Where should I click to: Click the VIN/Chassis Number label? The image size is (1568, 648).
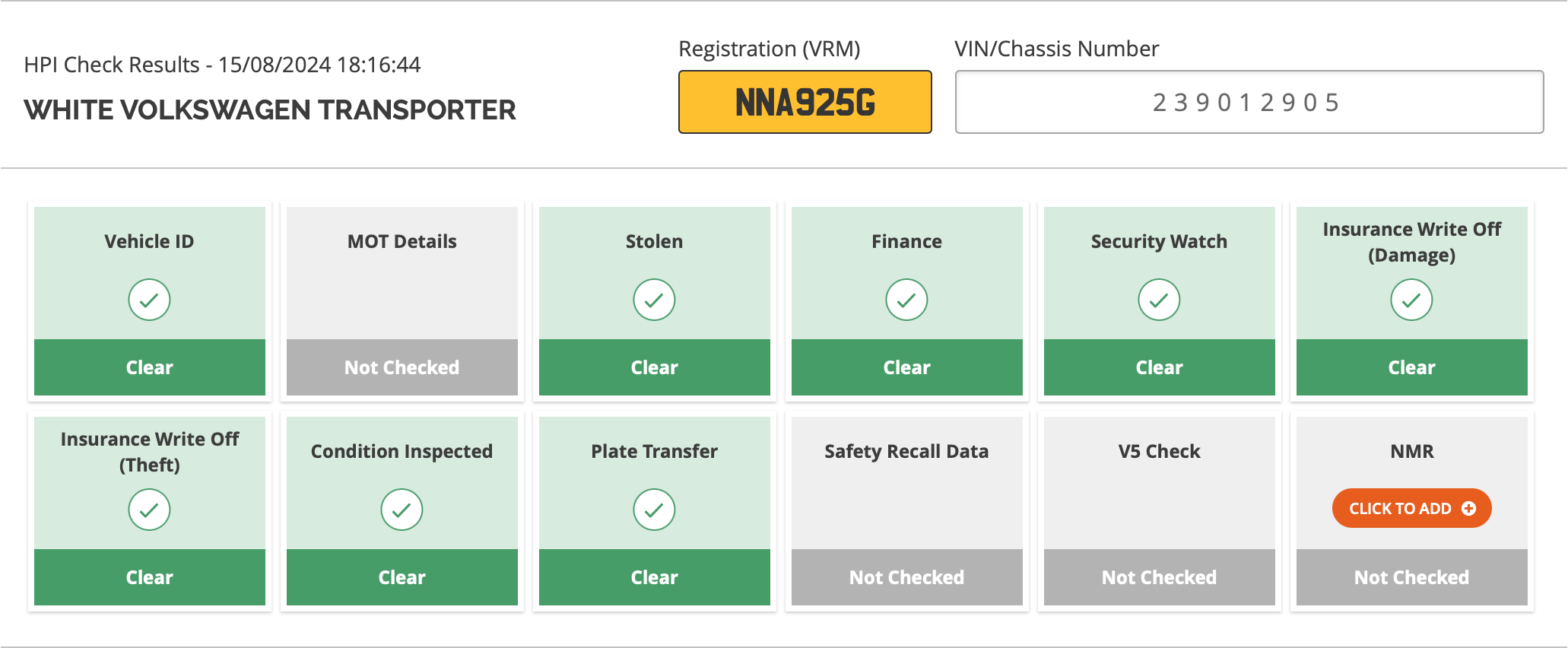click(1057, 49)
